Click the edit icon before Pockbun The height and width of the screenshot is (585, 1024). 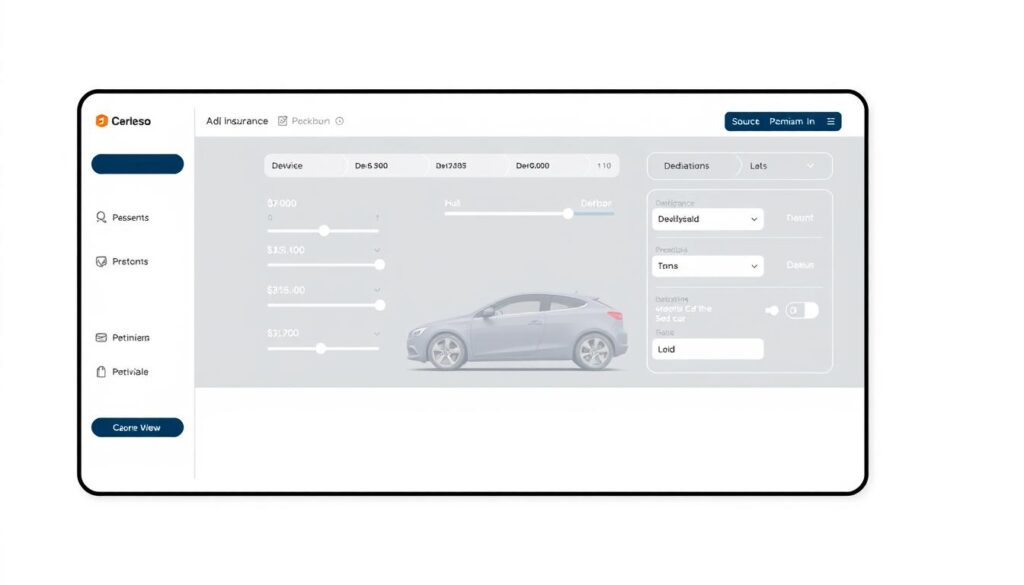pos(283,121)
